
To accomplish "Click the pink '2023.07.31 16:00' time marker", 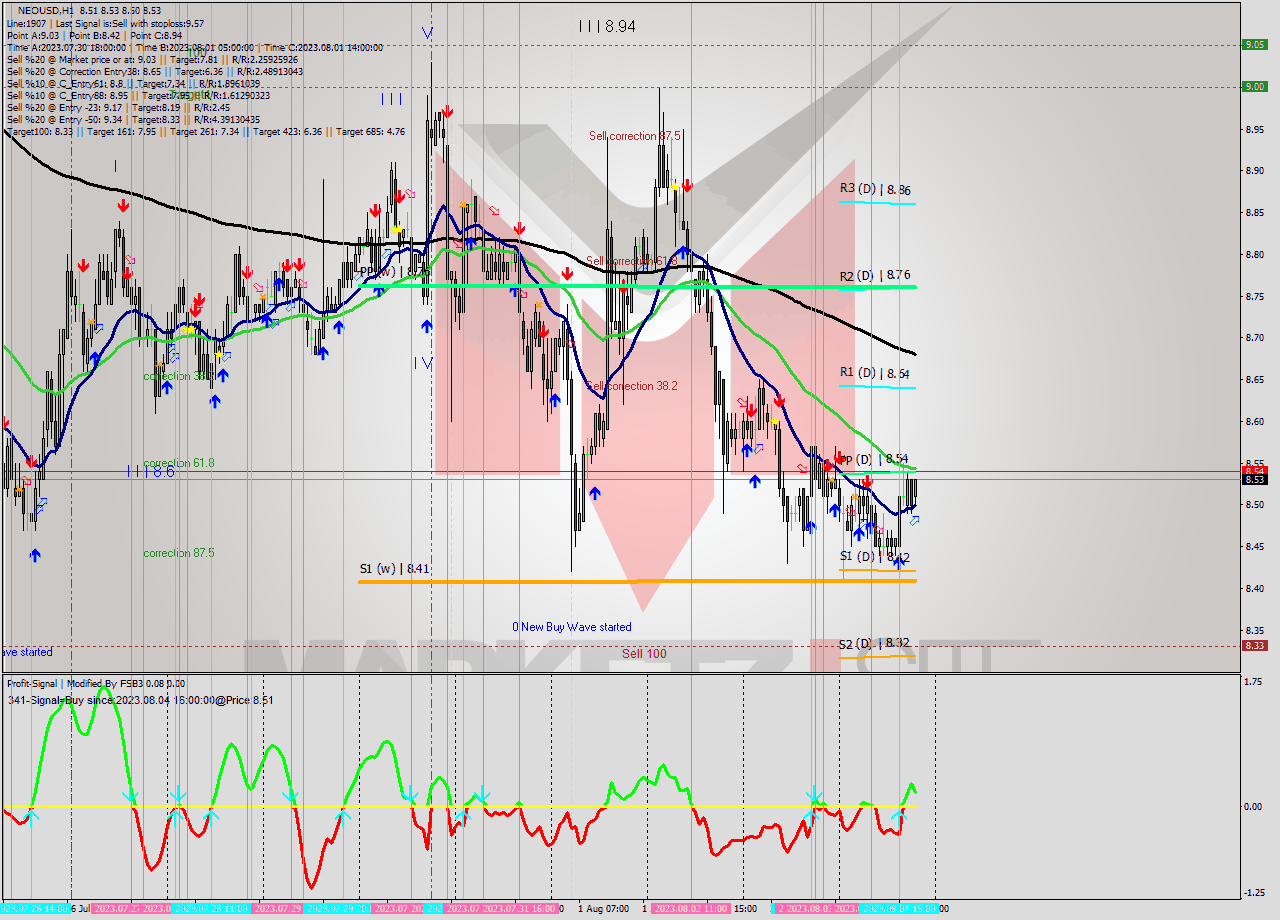I will [x=519, y=909].
